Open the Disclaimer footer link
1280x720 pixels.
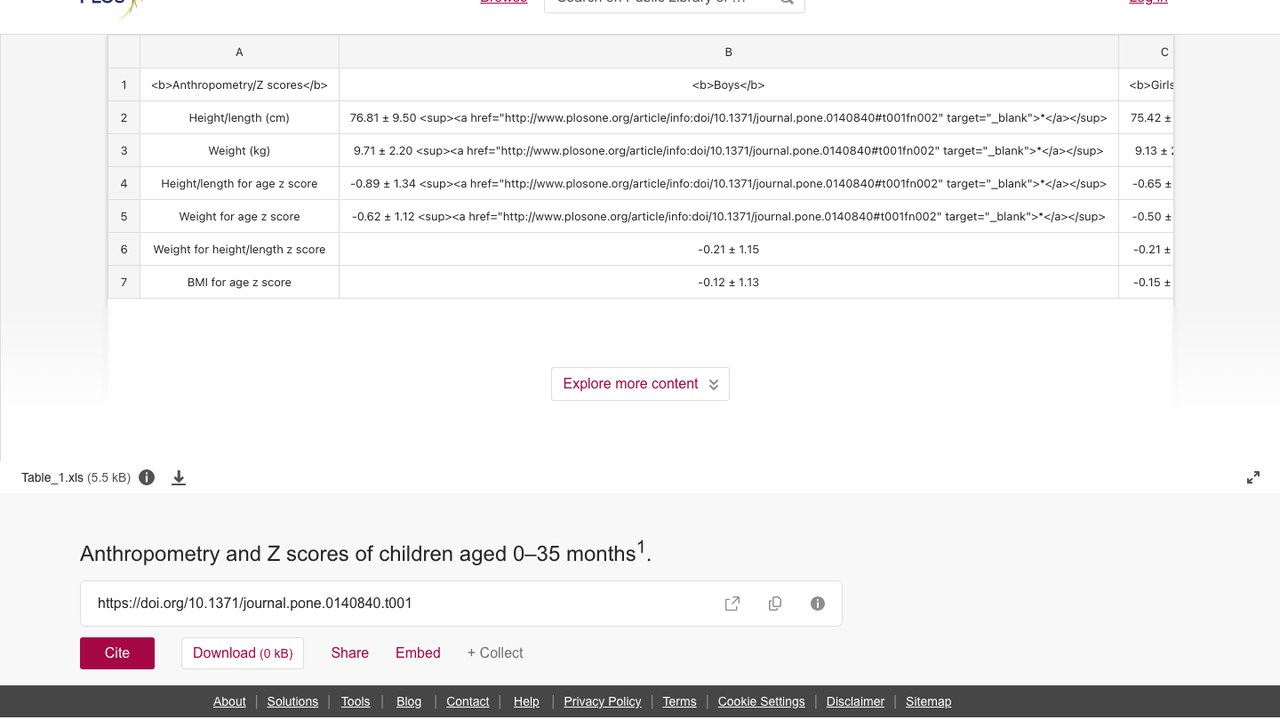[x=855, y=702]
